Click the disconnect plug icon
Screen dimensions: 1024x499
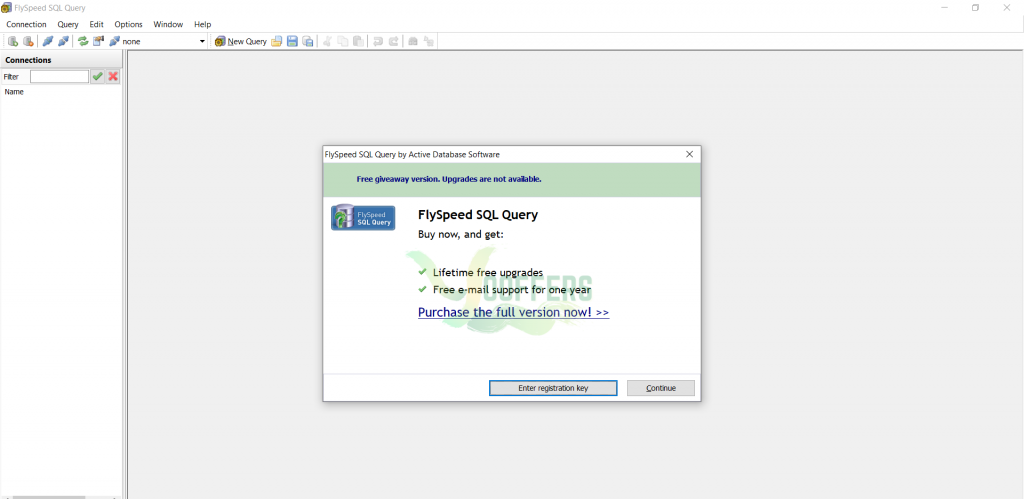[x=63, y=41]
